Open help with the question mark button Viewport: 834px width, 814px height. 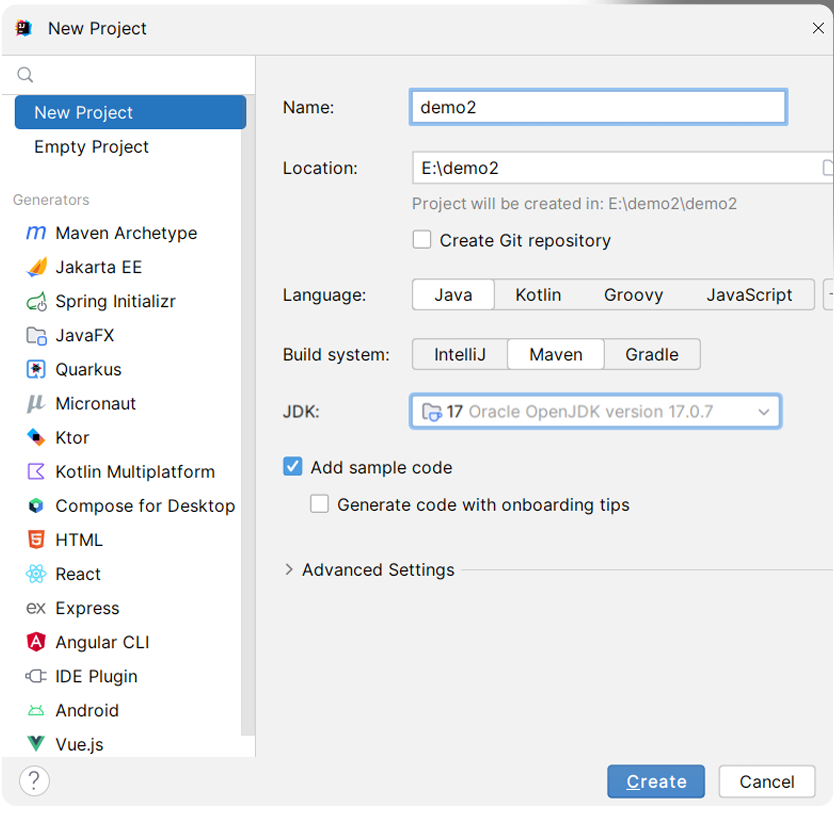pos(35,781)
